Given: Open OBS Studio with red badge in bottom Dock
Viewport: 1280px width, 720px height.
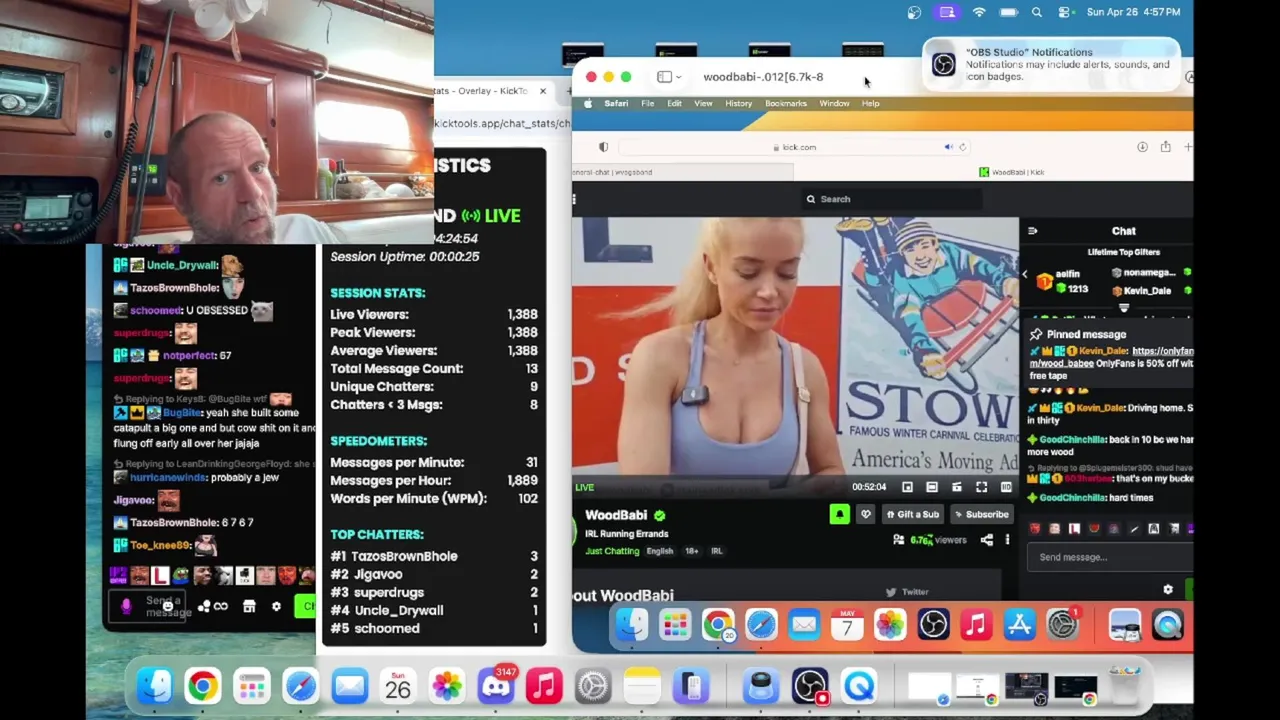Looking at the screenshot, I should (x=810, y=686).
